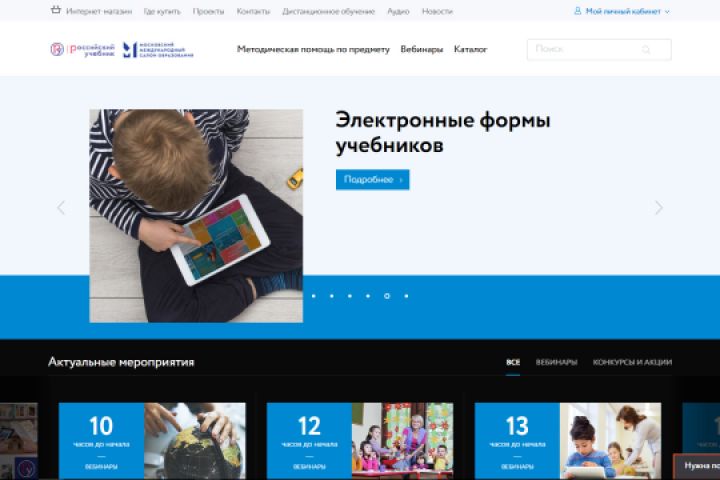
Task: Select the sixth carousel dot
Action: (x=406, y=296)
